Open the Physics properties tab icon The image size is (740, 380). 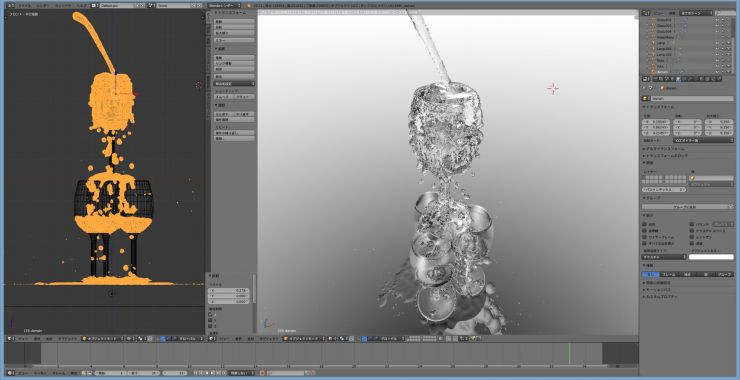pos(719,79)
